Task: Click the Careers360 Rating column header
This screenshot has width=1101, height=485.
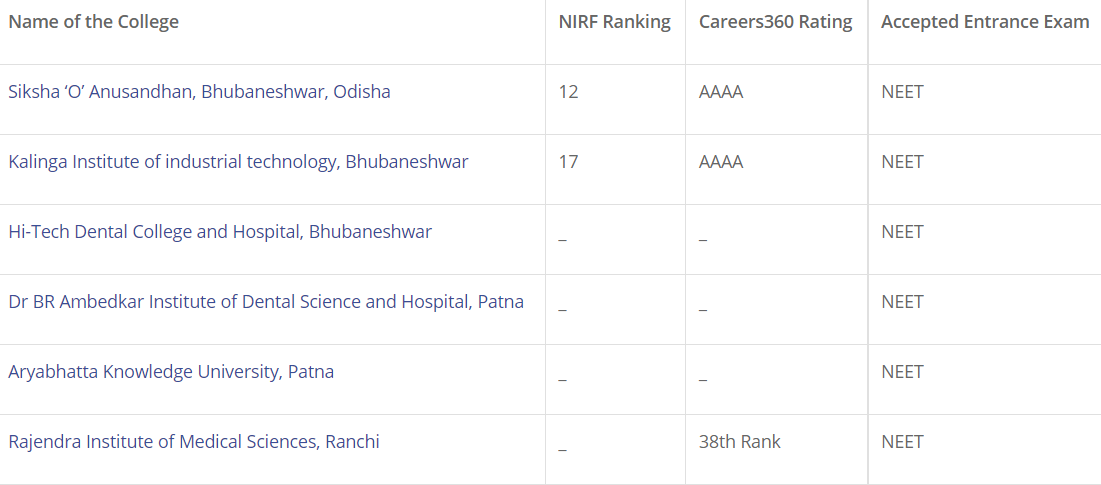Action: [x=775, y=22]
